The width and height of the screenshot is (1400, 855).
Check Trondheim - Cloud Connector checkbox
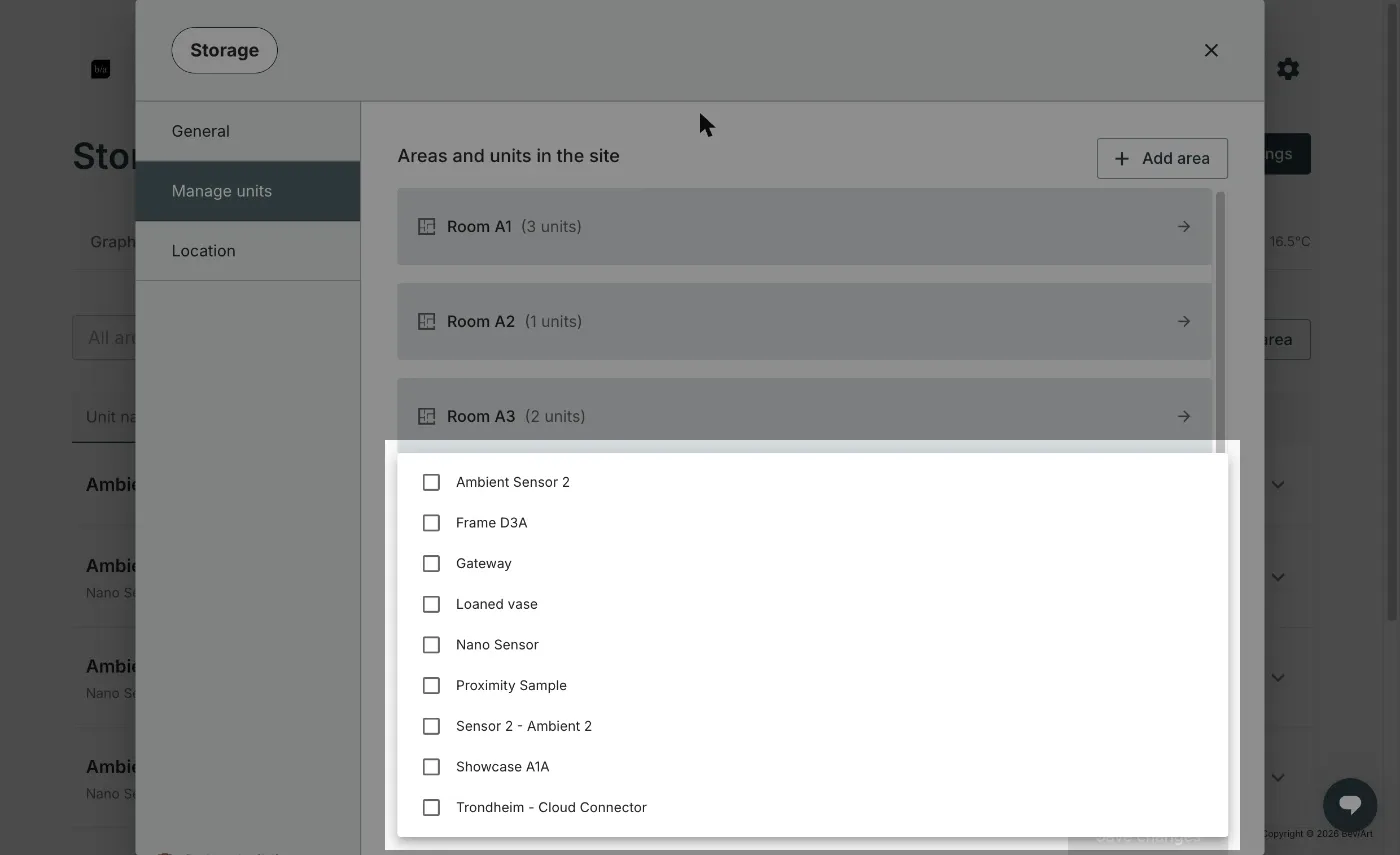click(x=431, y=807)
